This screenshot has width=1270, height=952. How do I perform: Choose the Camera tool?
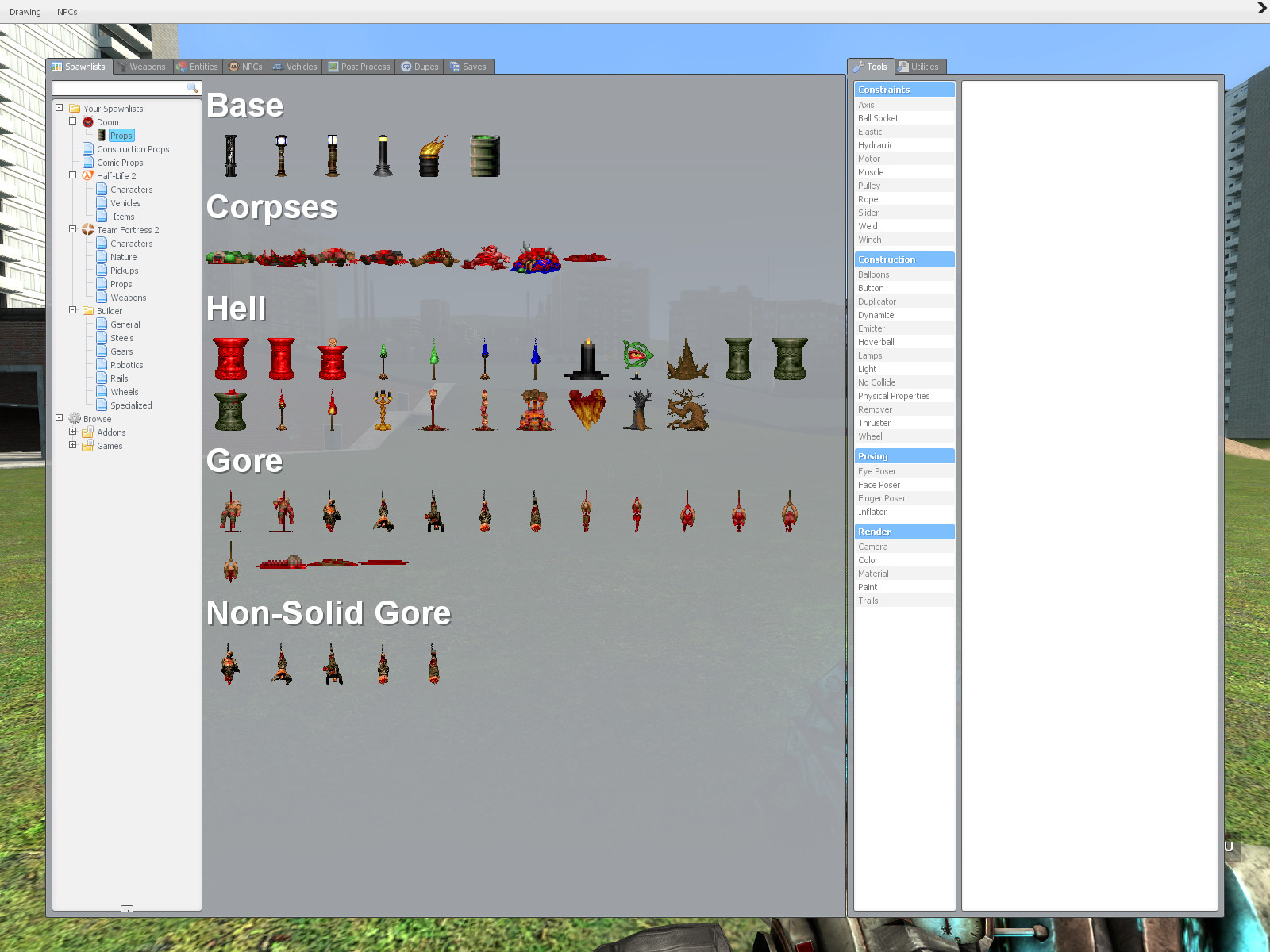point(904,547)
